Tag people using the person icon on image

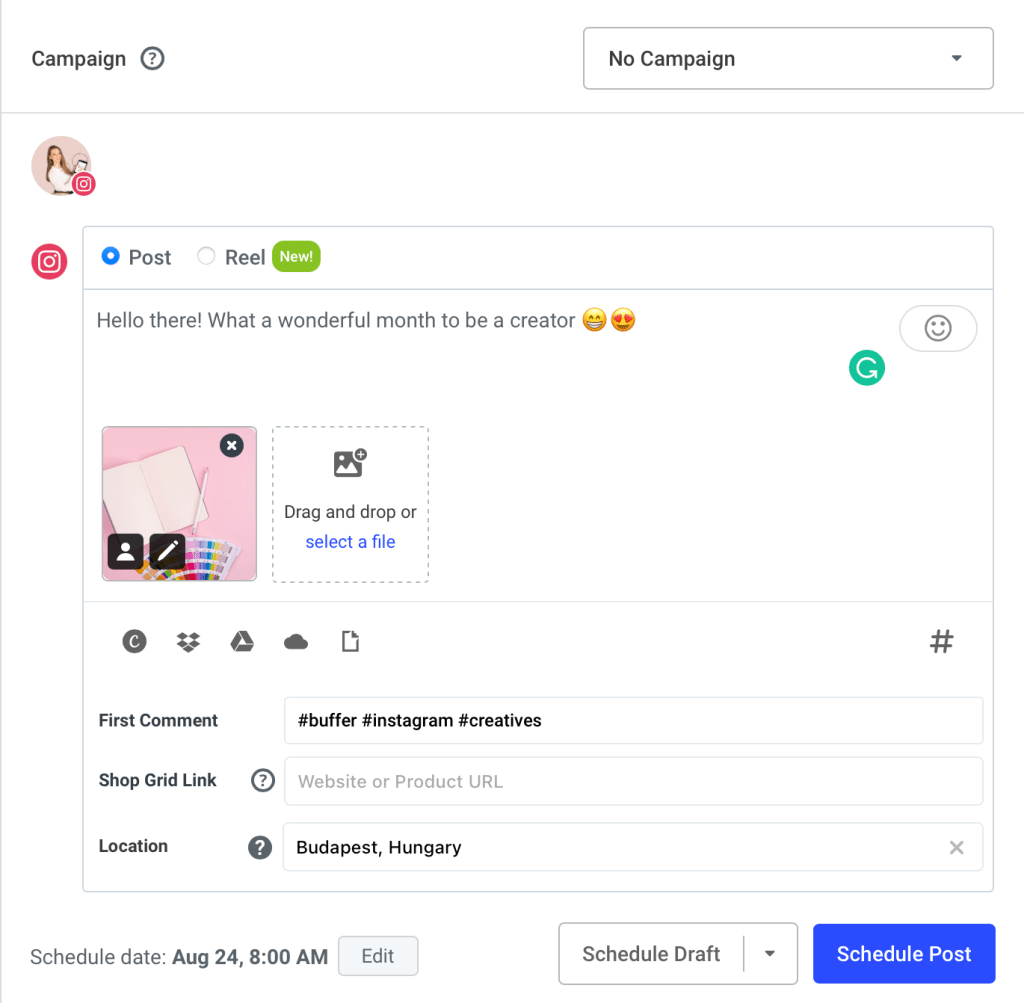click(124, 551)
